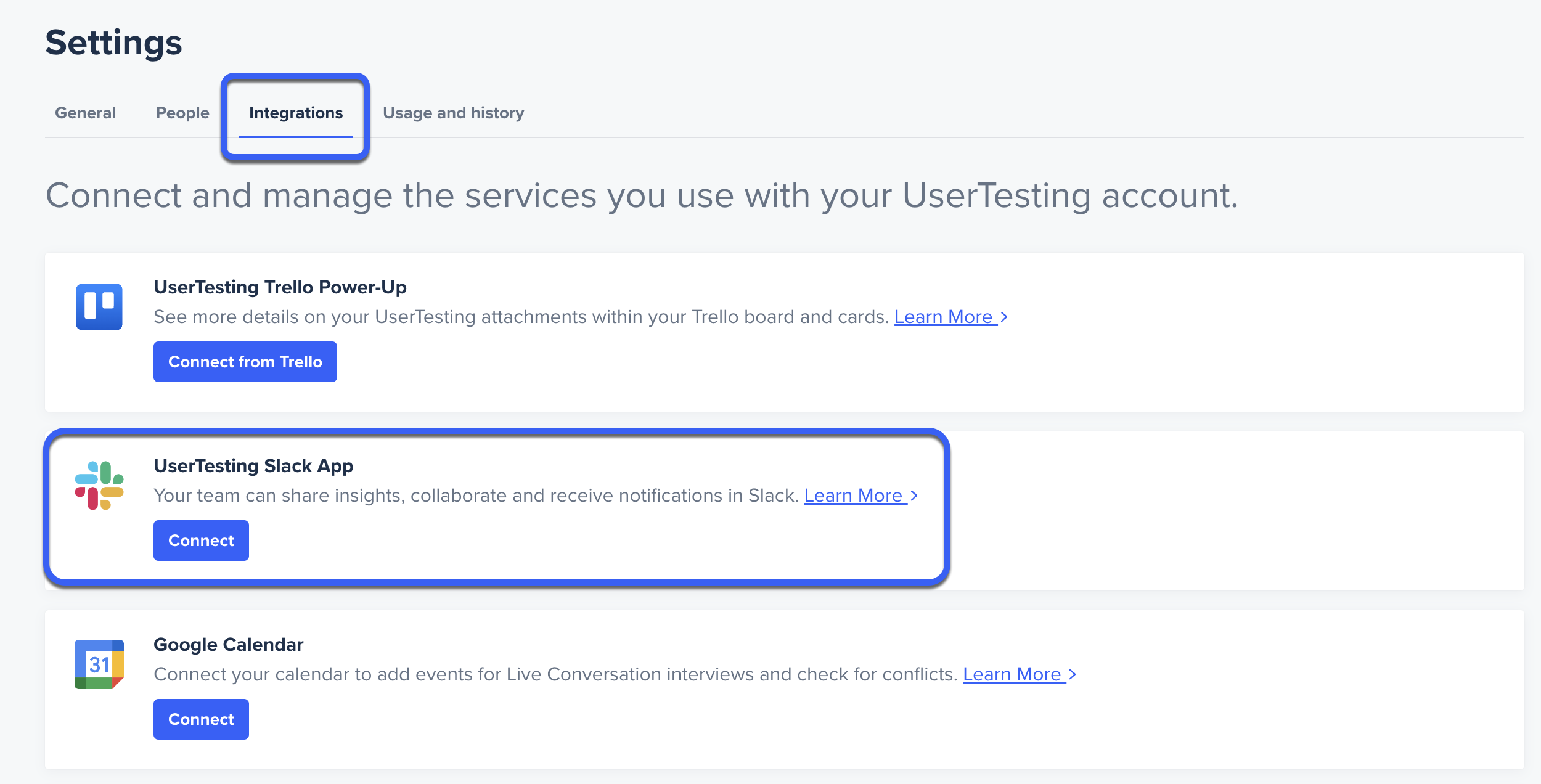
Task: Click Connect from Trello button
Action: [x=245, y=362]
